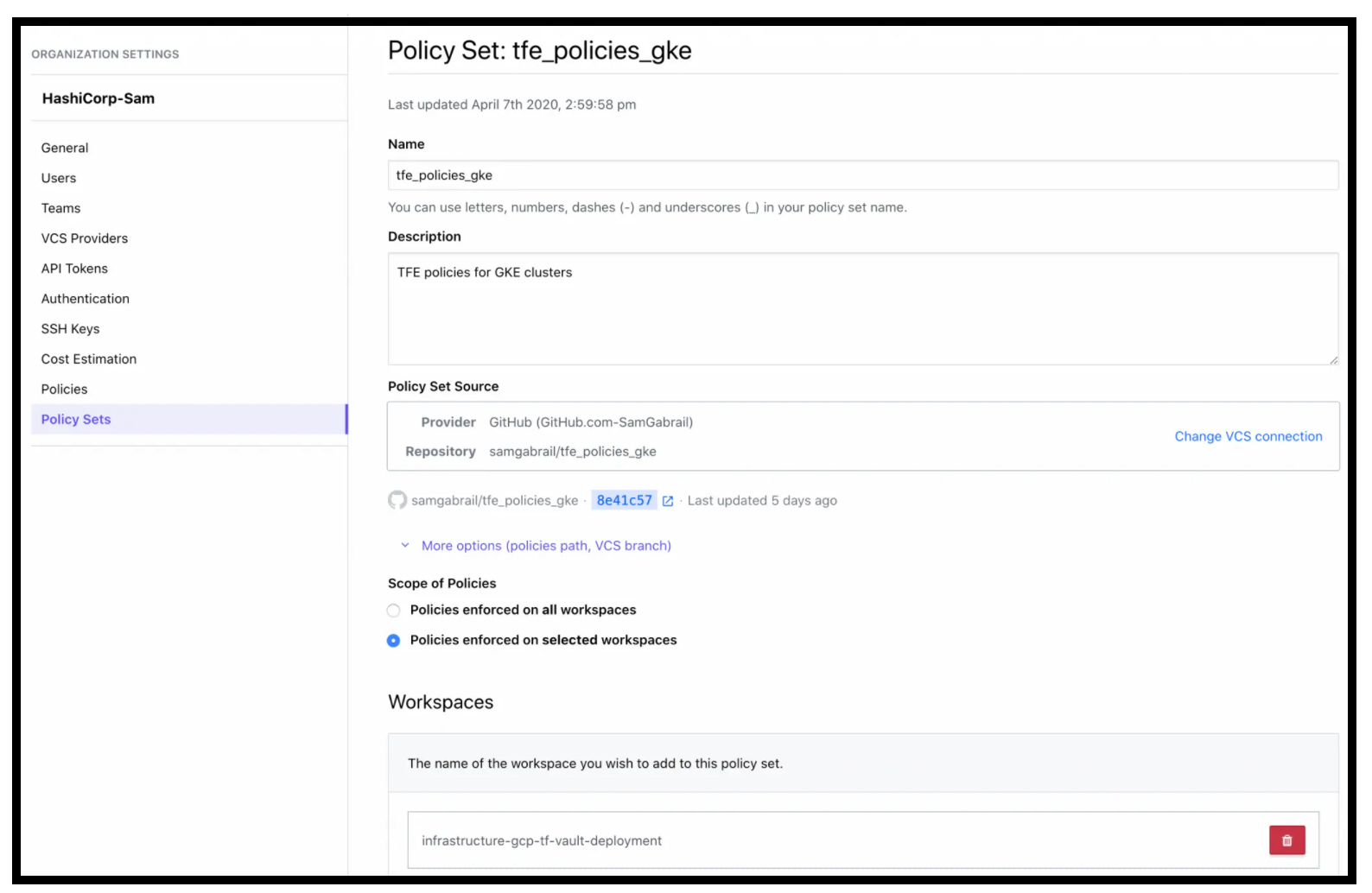Go to SSH Keys settings

click(x=70, y=329)
